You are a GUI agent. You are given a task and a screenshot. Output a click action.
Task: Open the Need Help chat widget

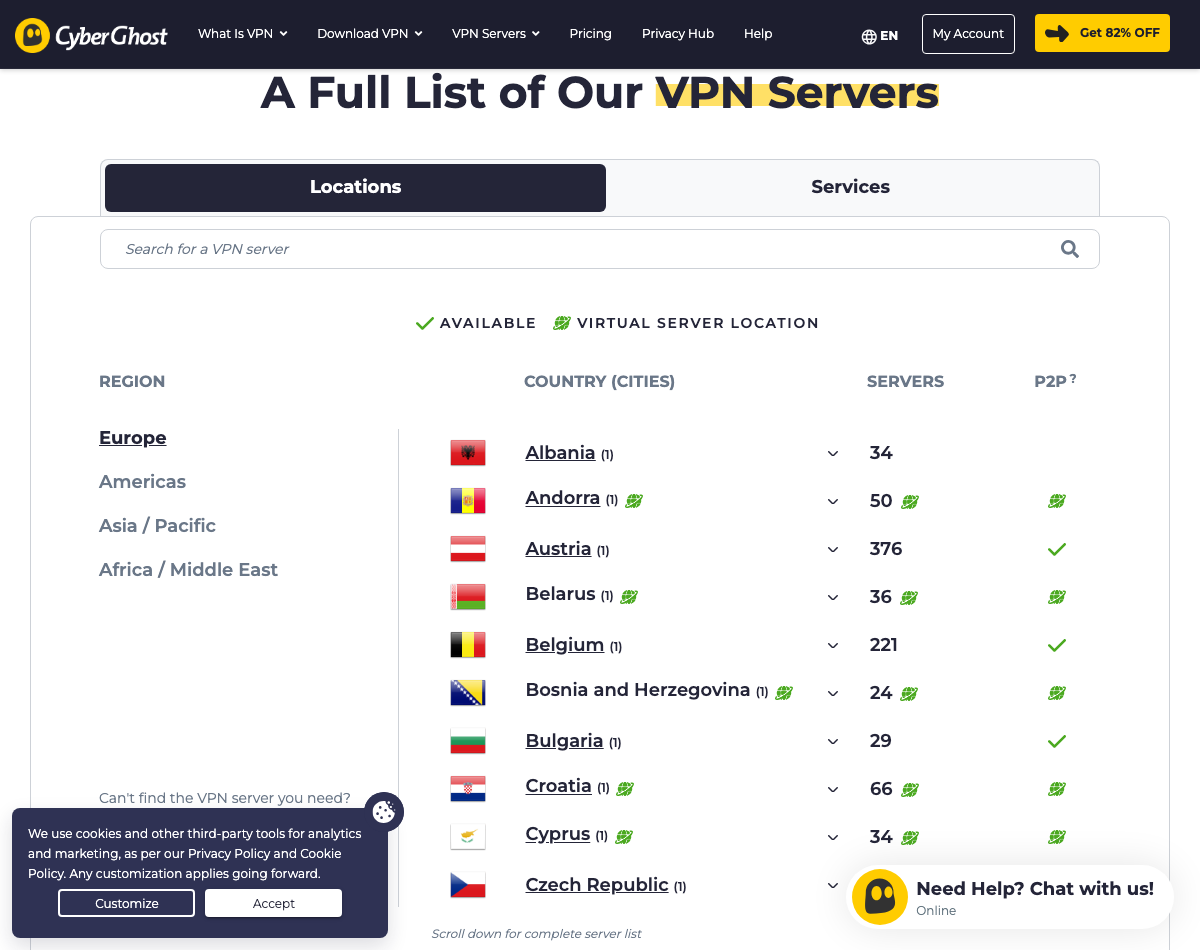pyautogui.click(x=1009, y=897)
